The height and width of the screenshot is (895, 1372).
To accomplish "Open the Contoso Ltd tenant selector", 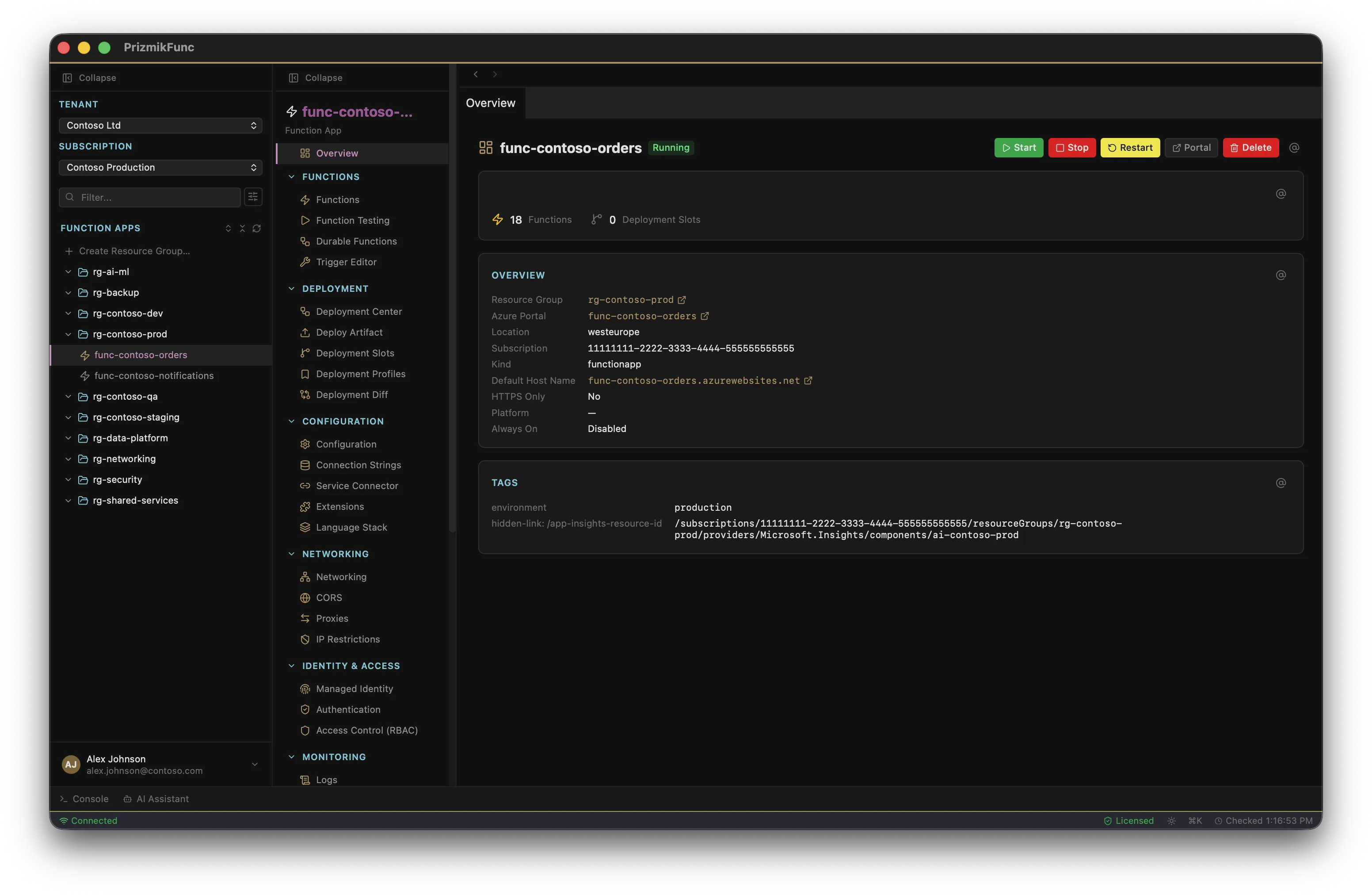I will coord(160,125).
